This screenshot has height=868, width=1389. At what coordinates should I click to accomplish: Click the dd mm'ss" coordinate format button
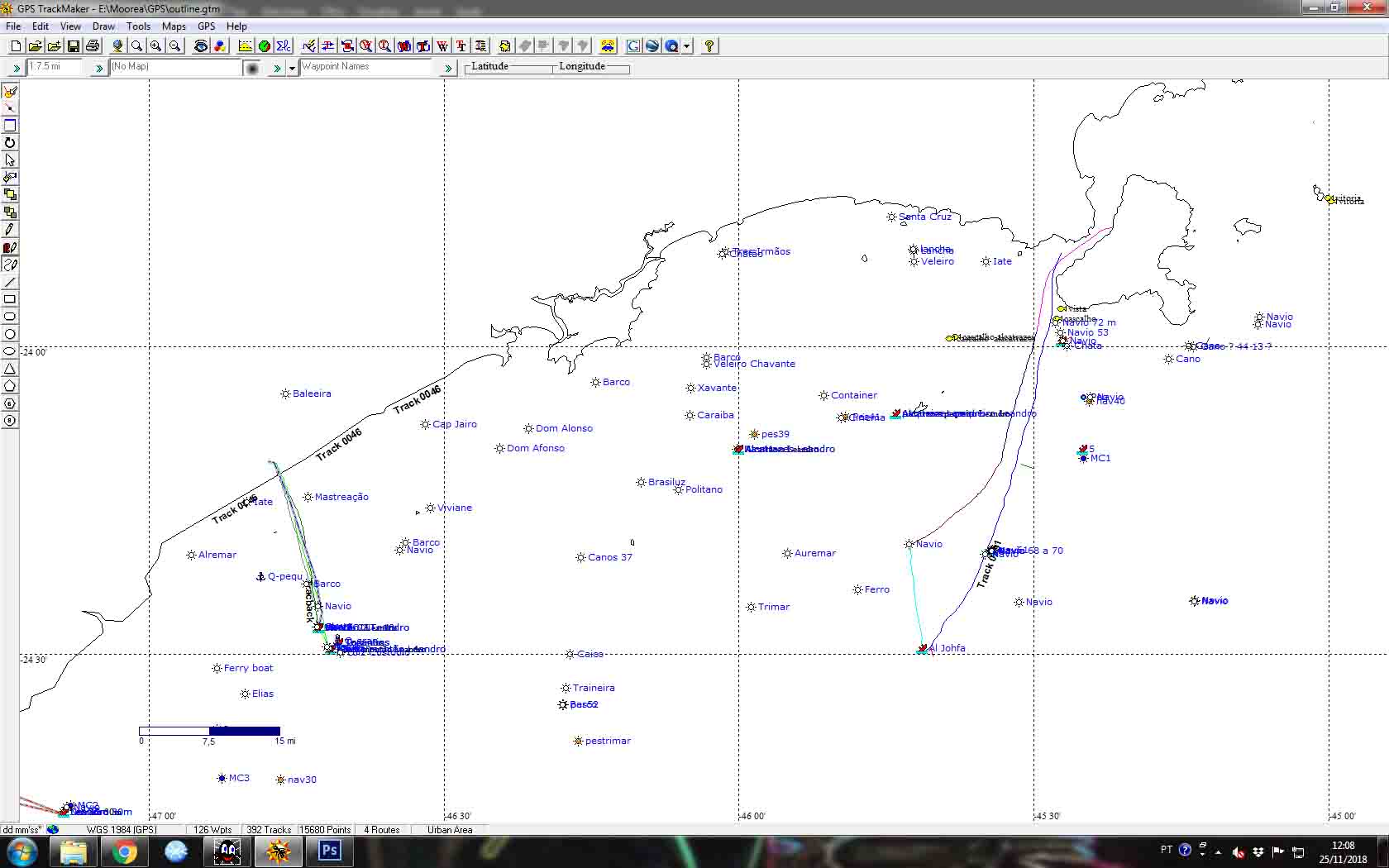pos(22,829)
